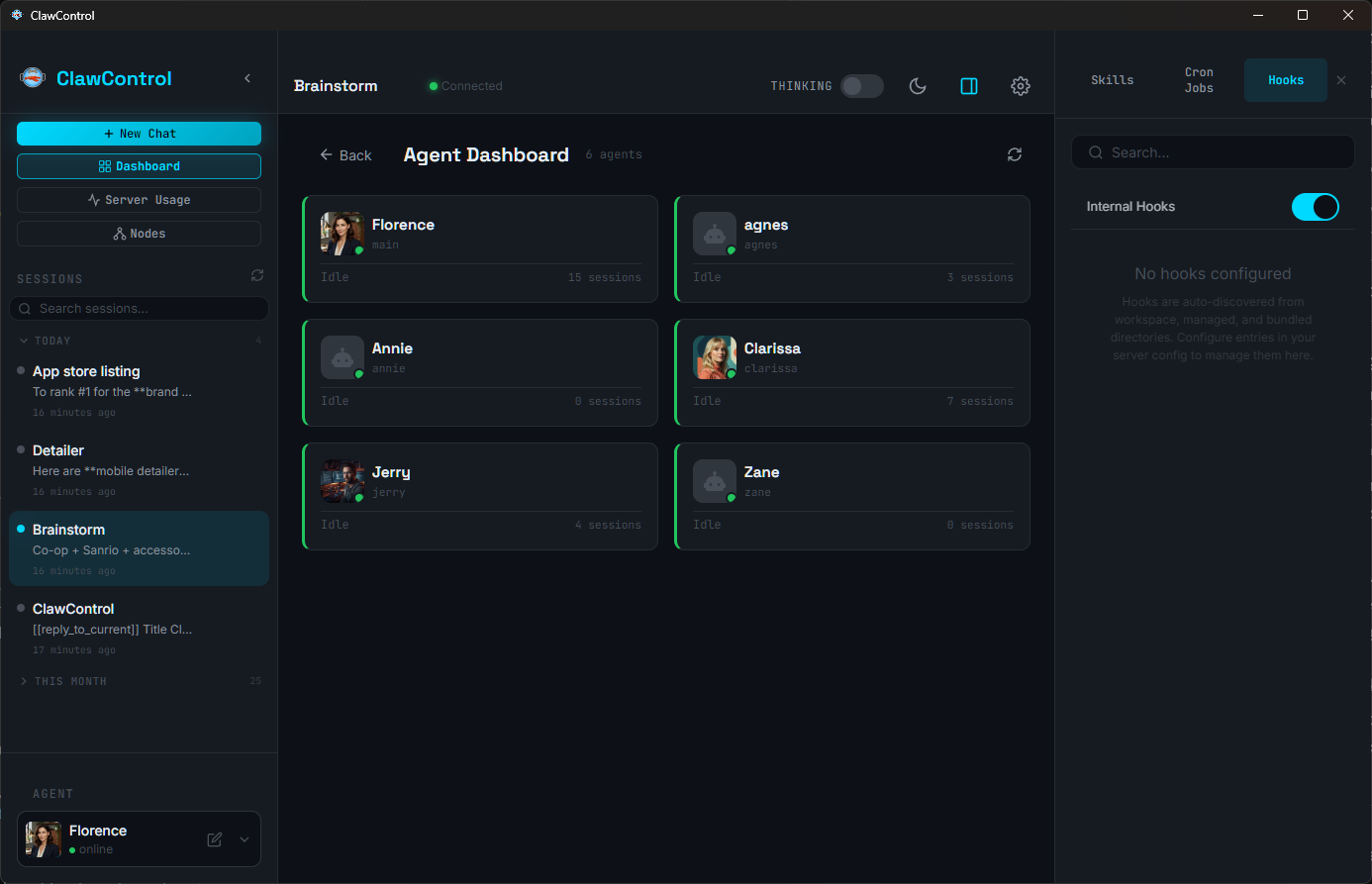Switch to the Cron Jobs tab

(x=1199, y=79)
